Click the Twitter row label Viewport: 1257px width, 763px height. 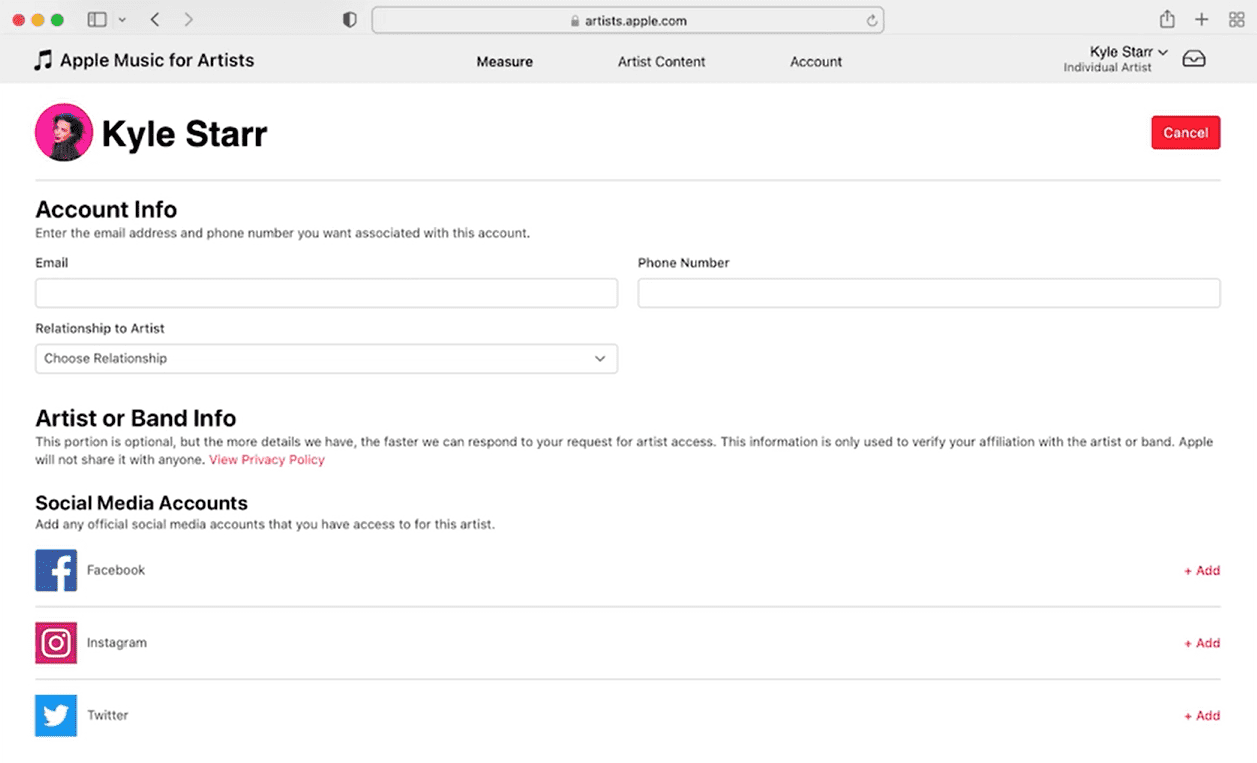tap(108, 716)
